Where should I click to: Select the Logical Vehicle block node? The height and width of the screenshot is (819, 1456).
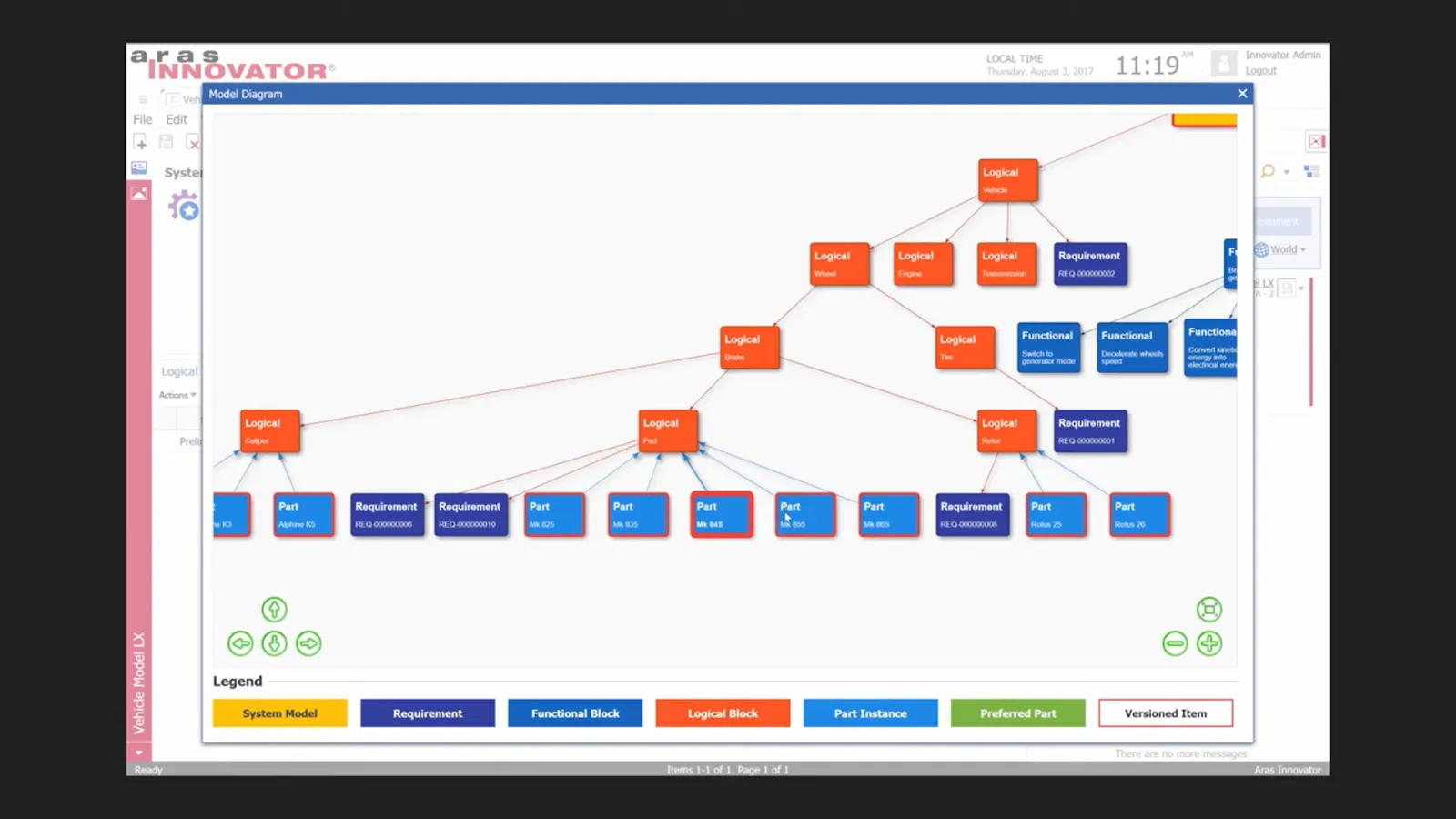click(1008, 180)
